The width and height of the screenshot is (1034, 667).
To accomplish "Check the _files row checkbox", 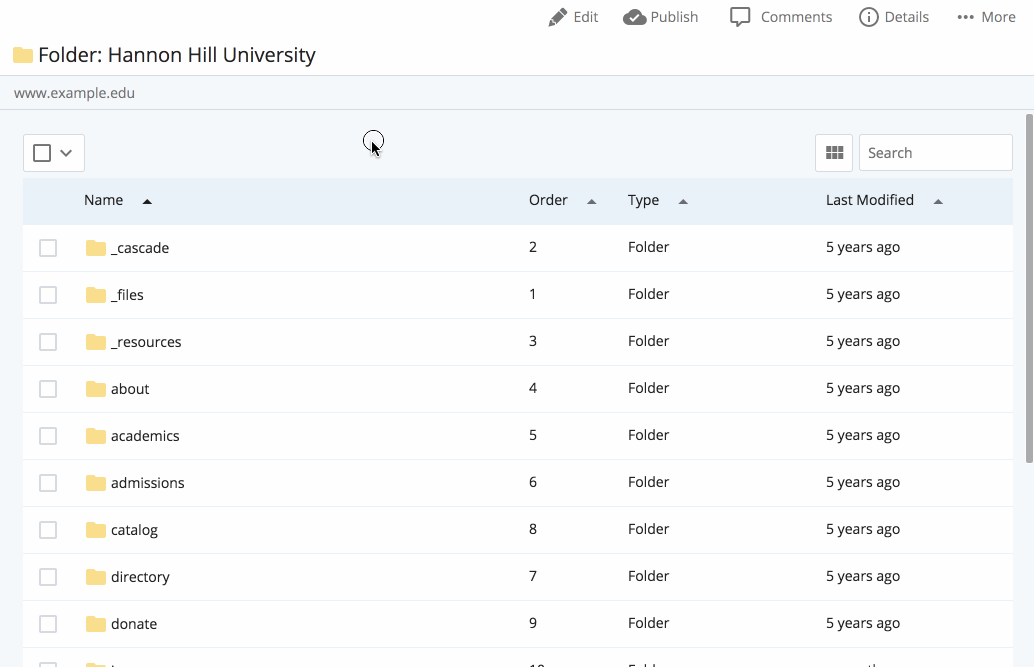I will coord(48,295).
